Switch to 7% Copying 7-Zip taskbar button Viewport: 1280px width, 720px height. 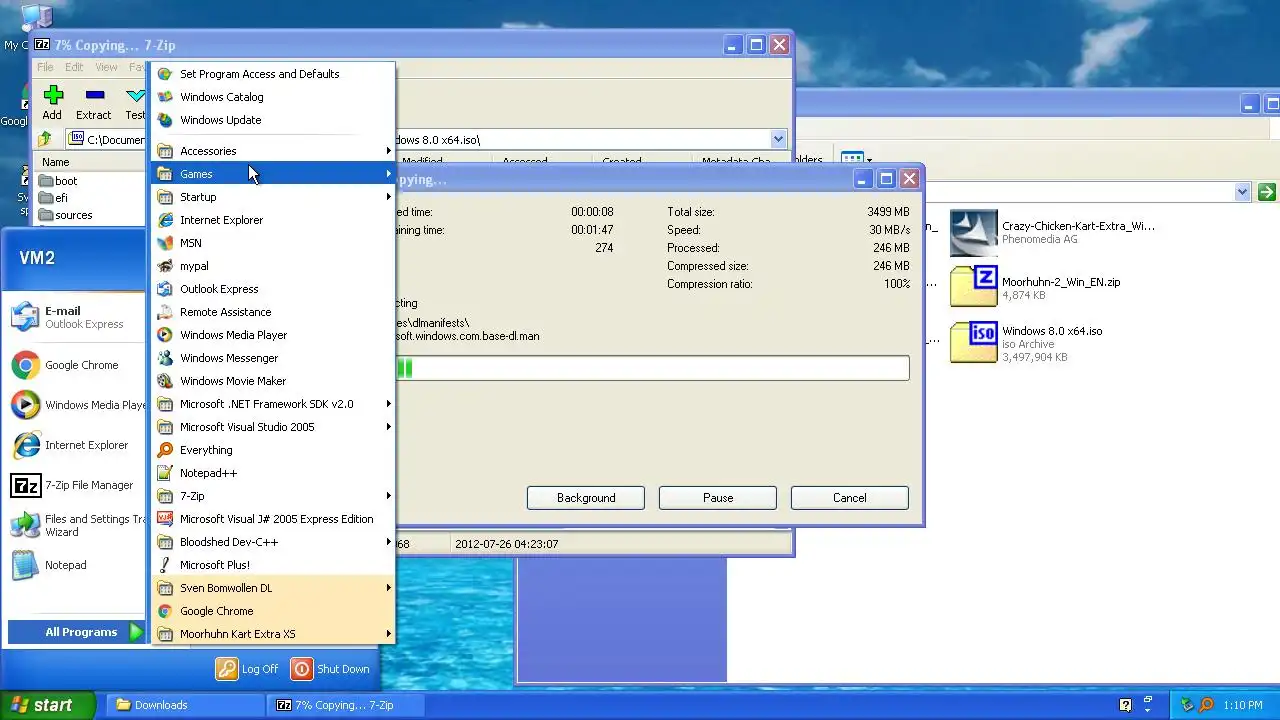tap(345, 705)
